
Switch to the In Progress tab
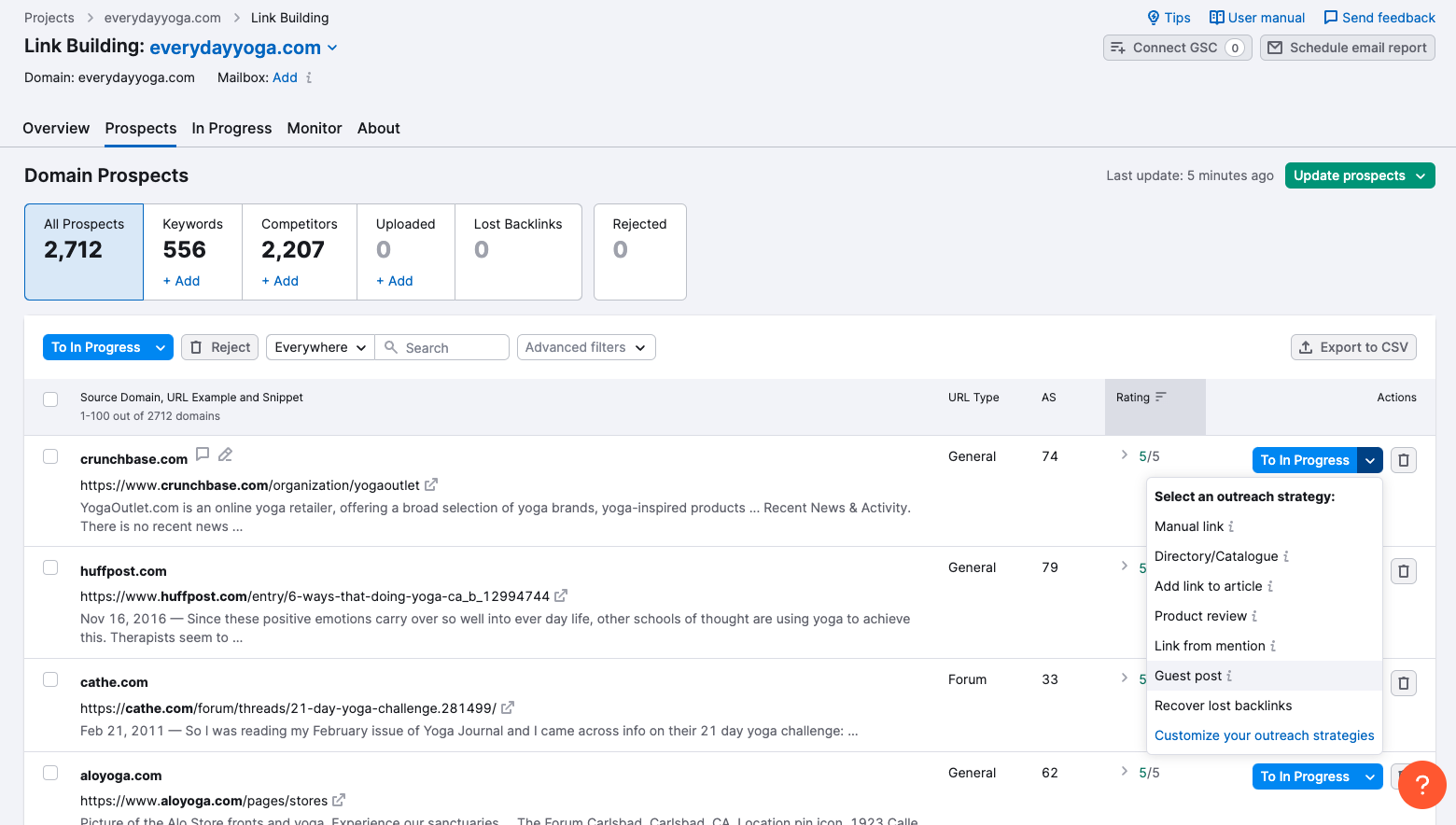click(x=231, y=129)
